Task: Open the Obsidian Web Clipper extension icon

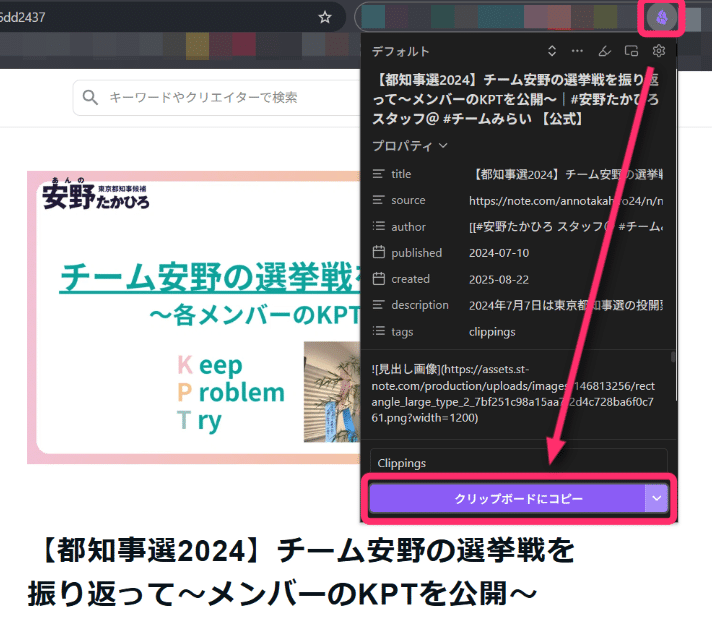Action: click(661, 17)
